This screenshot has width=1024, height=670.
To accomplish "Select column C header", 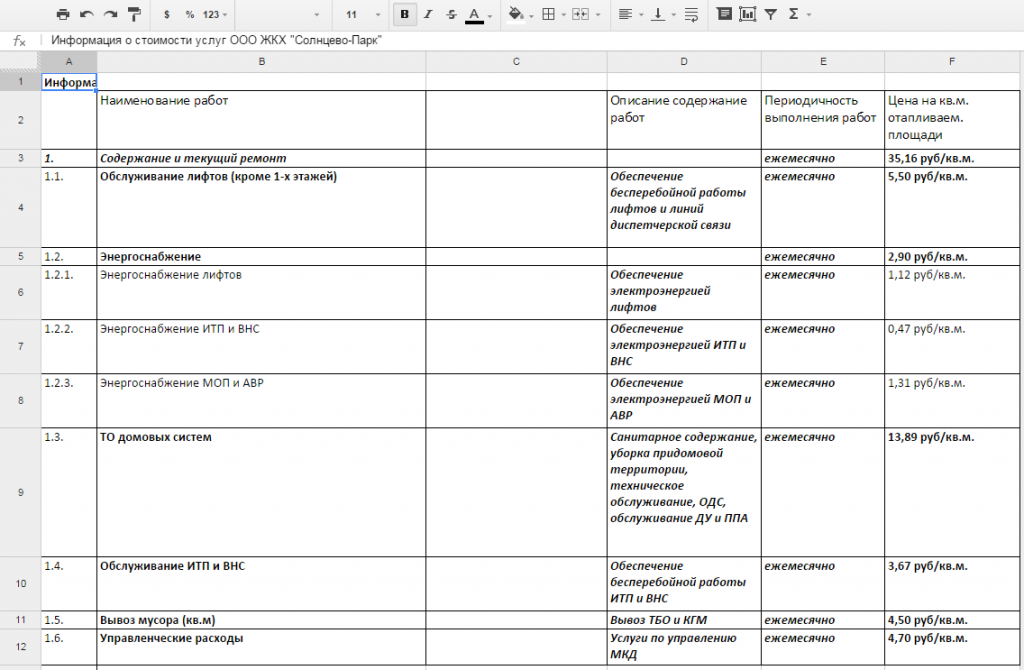I will [516, 61].
